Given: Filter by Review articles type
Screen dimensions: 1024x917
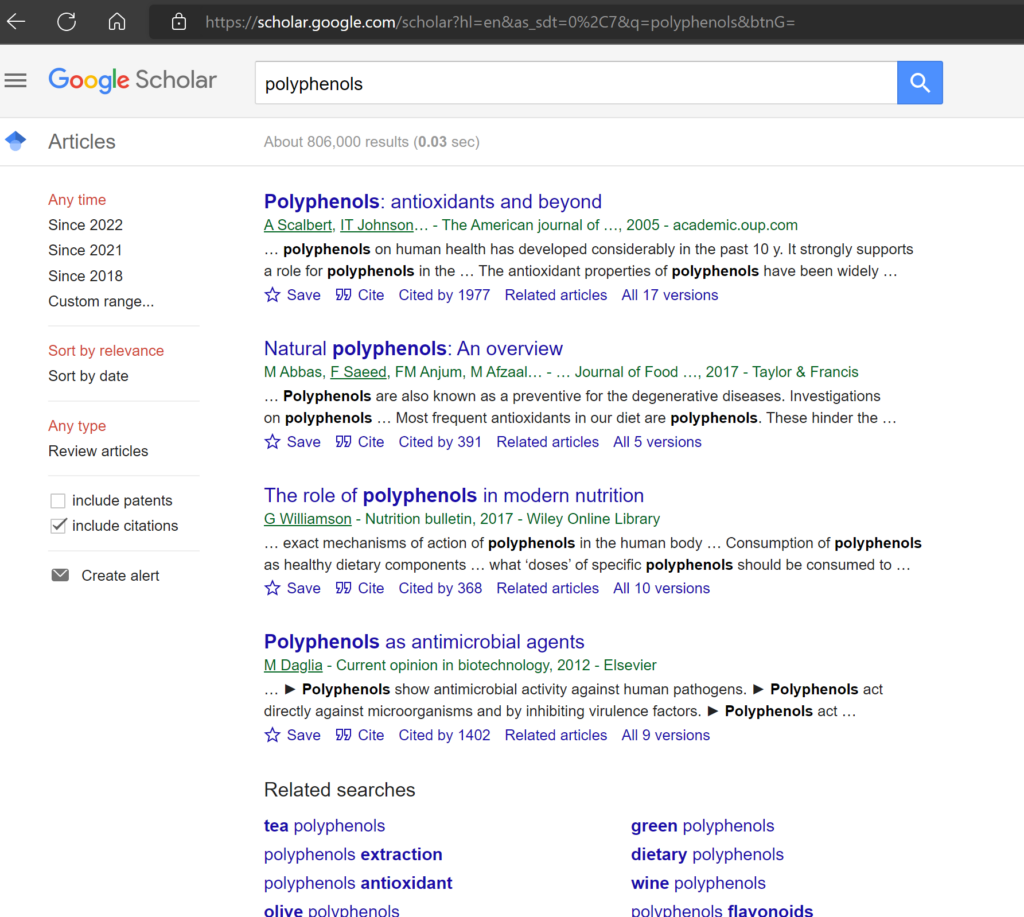Looking at the screenshot, I should (98, 451).
